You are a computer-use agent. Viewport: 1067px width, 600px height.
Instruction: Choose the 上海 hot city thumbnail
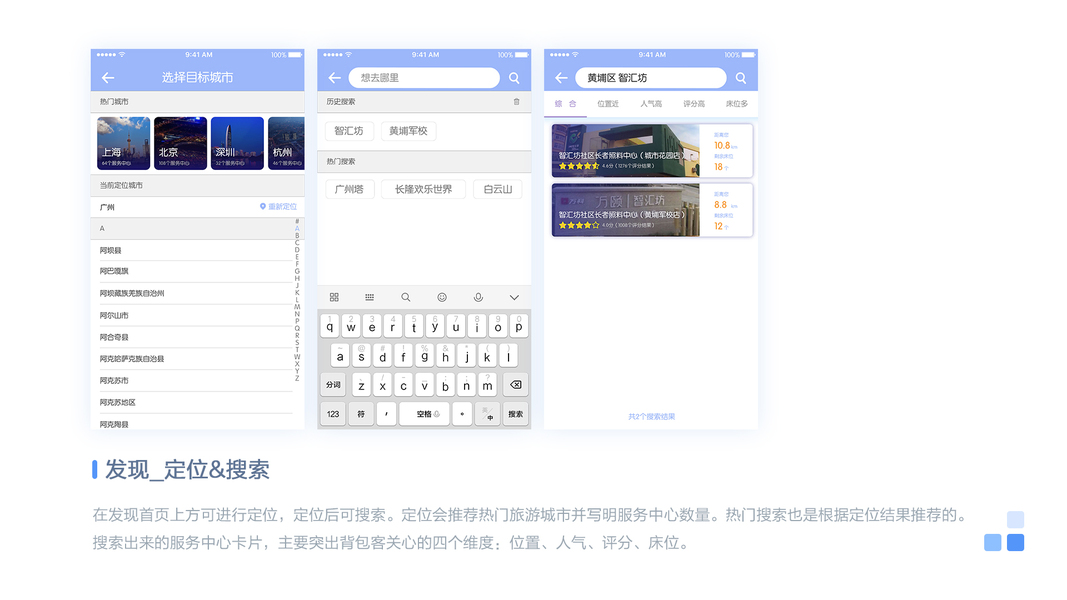click(123, 143)
